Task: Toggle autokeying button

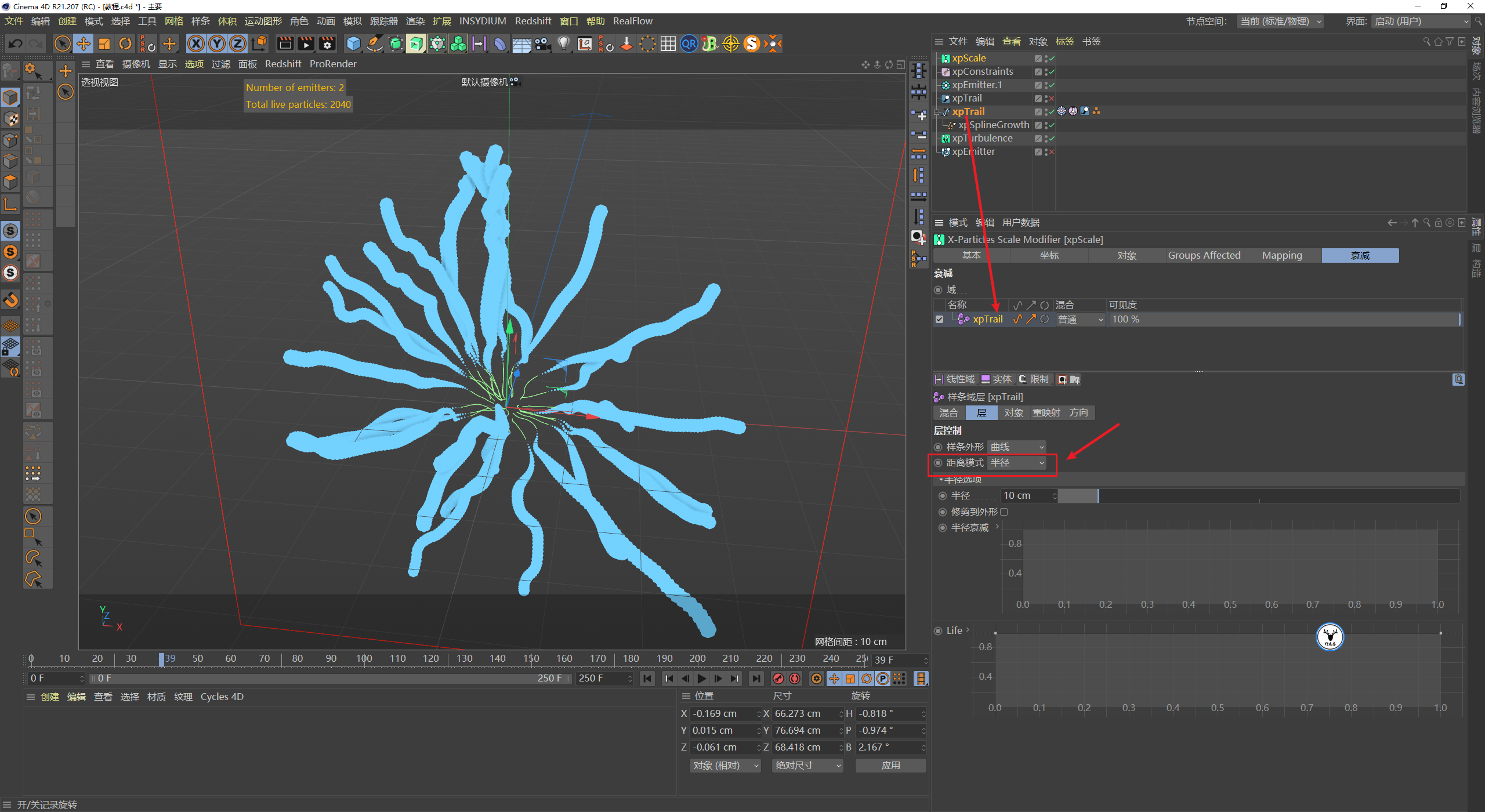Action: pyautogui.click(x=795, y=678)
